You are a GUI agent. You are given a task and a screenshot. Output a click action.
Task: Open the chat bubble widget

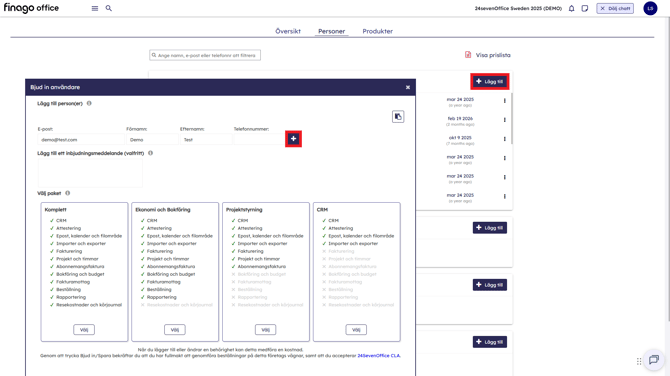click(654, 360)
